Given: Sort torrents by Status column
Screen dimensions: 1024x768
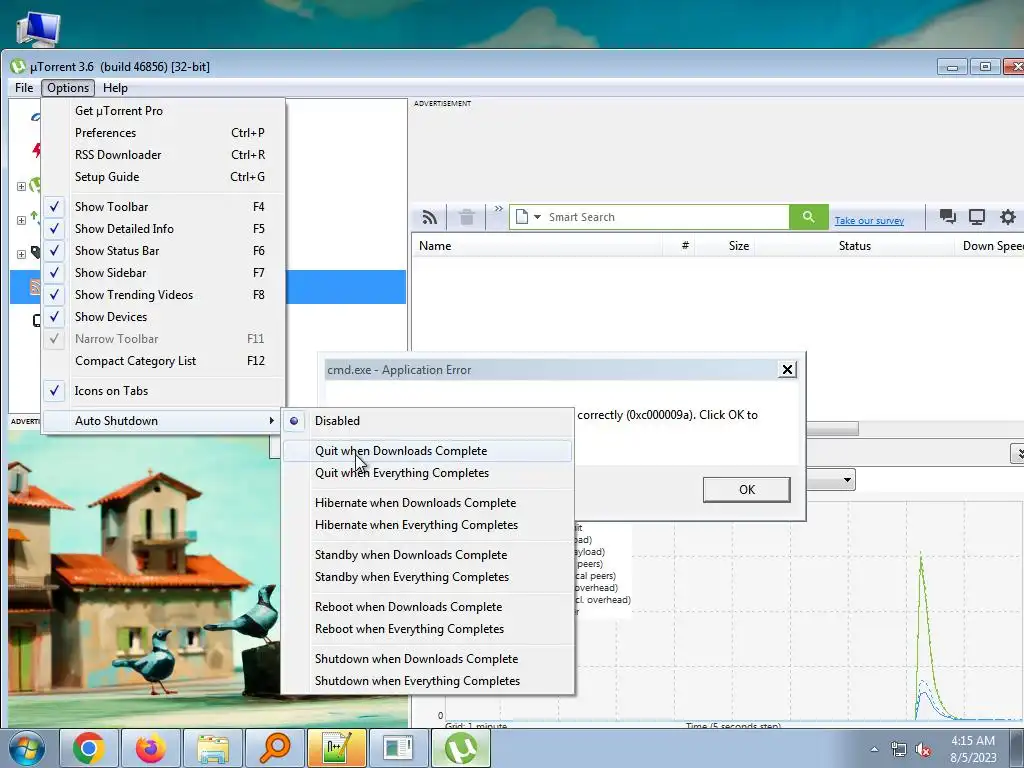Looking at the screenshot, I should tap(854, 246).
